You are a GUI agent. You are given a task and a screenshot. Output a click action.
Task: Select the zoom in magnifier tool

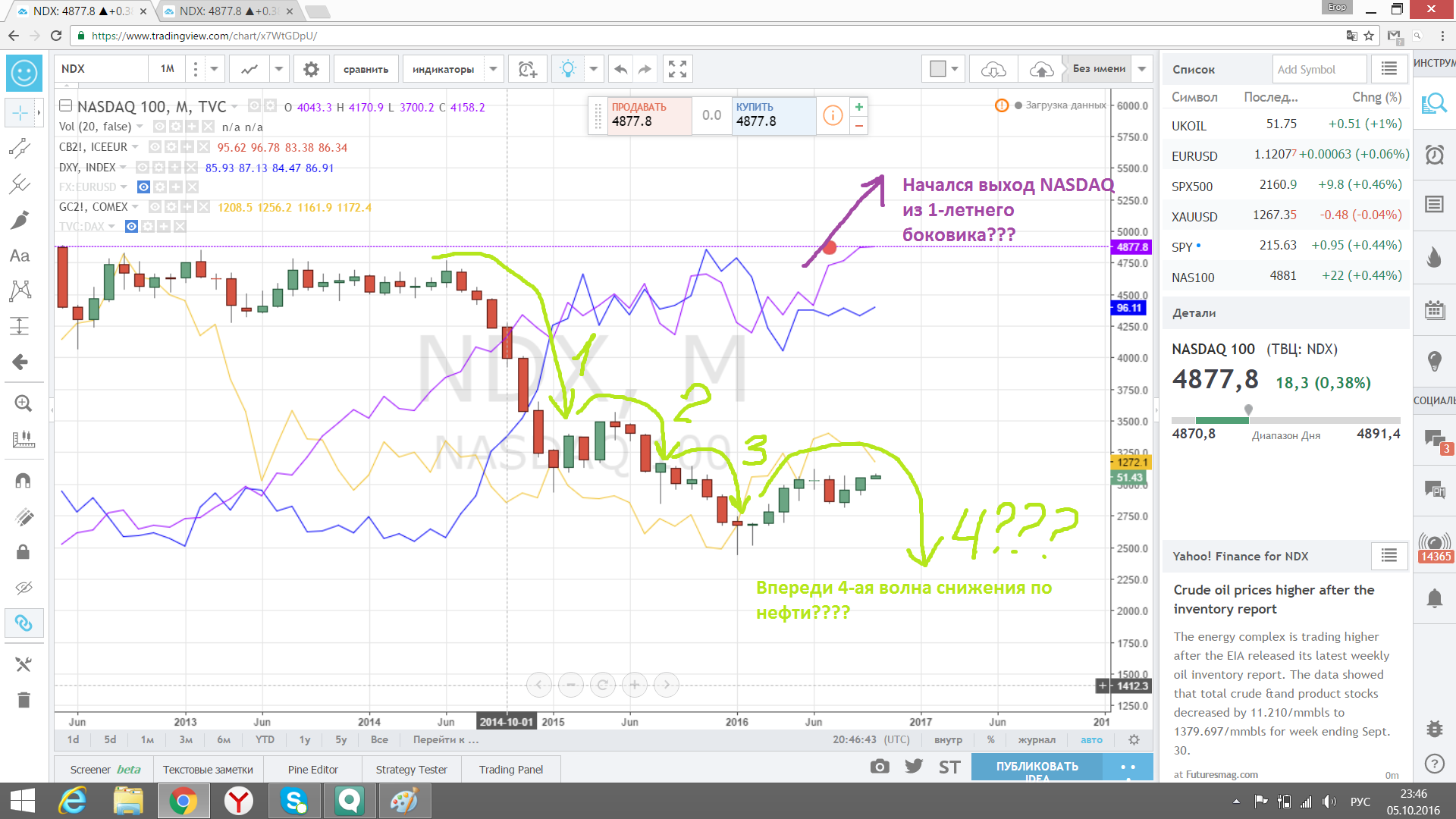click(23, 403)
